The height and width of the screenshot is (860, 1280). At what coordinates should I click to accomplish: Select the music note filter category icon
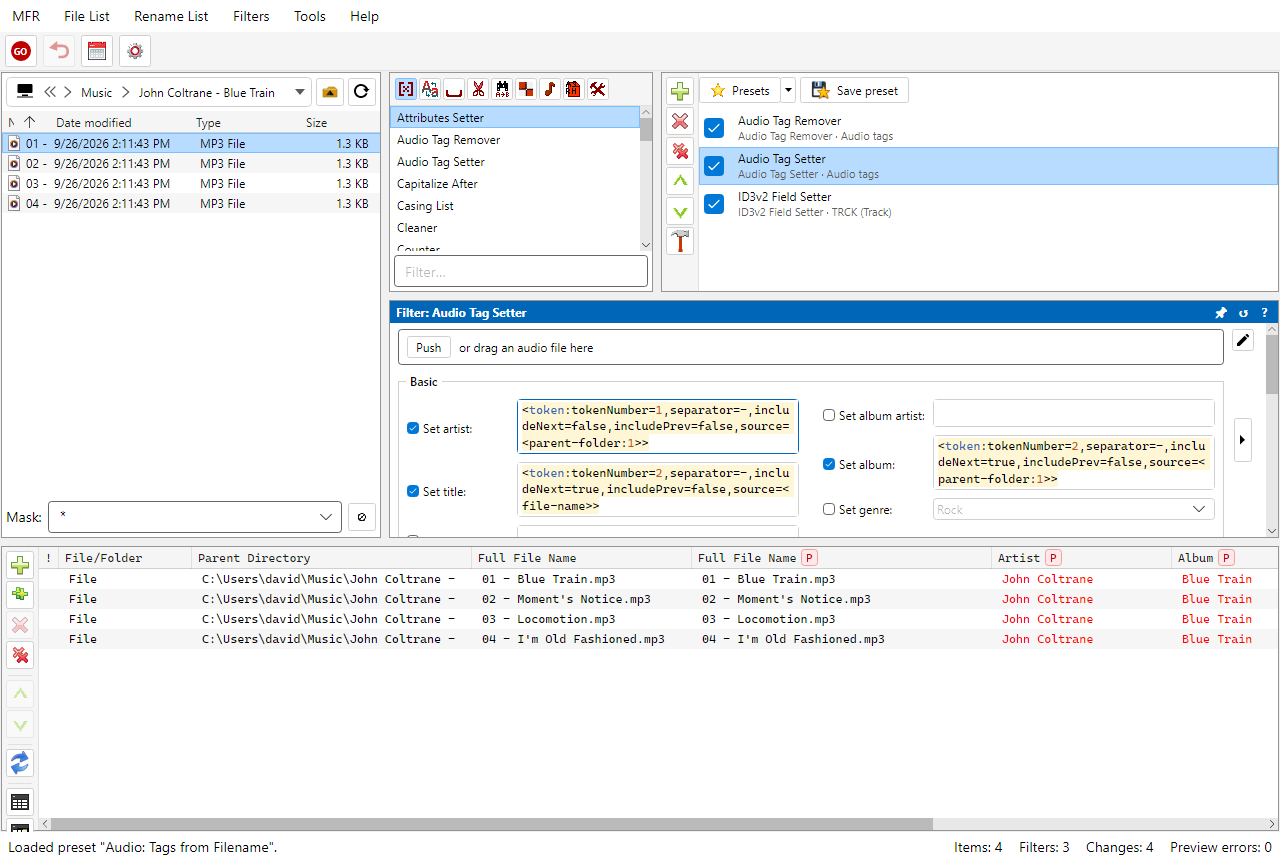coord(550,89)
